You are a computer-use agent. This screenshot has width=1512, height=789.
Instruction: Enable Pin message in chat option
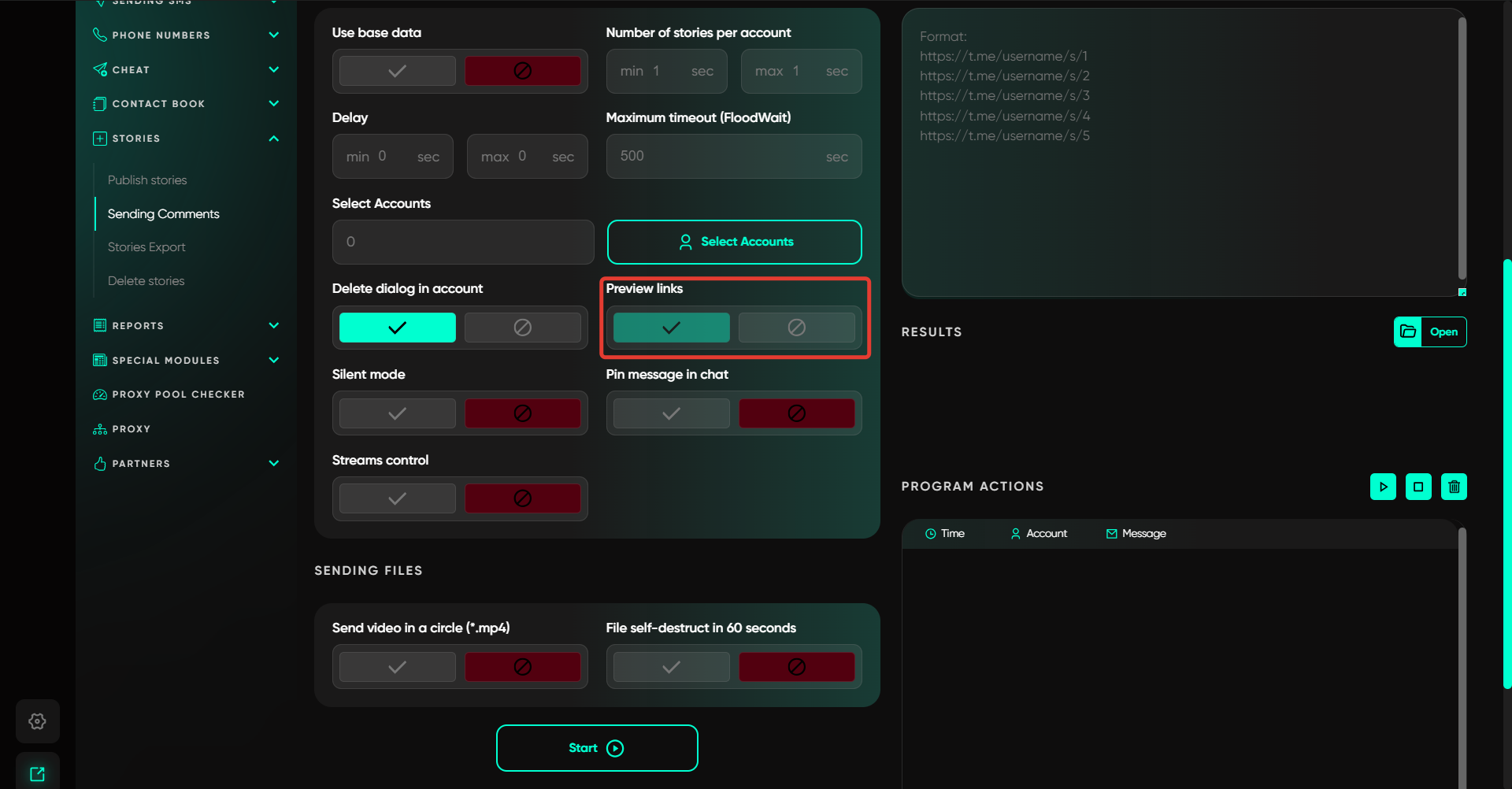tap(671, 413)
